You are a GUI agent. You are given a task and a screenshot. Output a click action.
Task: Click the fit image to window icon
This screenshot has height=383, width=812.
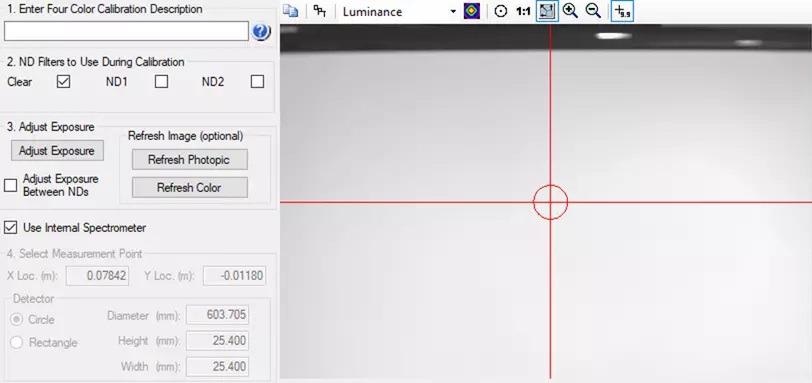(547, 11)
